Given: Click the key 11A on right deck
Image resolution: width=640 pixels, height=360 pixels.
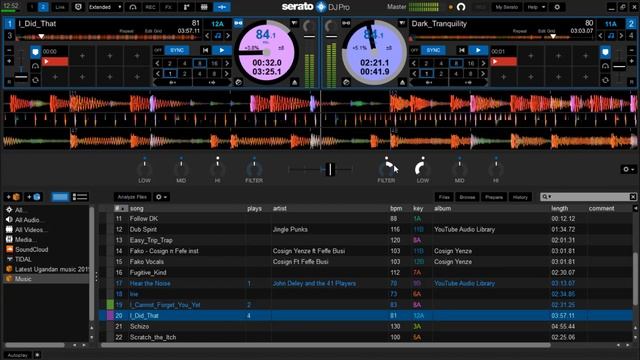Looking at the screenshot, I should [611, 24].
